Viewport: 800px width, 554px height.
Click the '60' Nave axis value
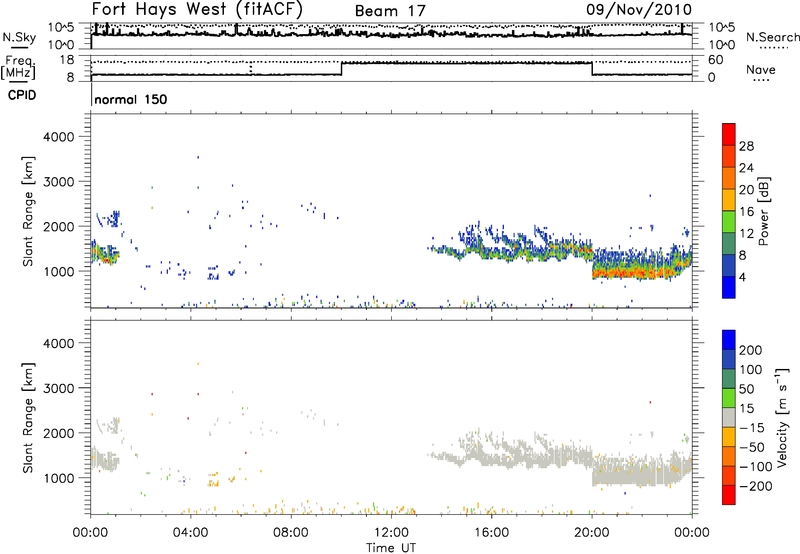coord(715,60)
